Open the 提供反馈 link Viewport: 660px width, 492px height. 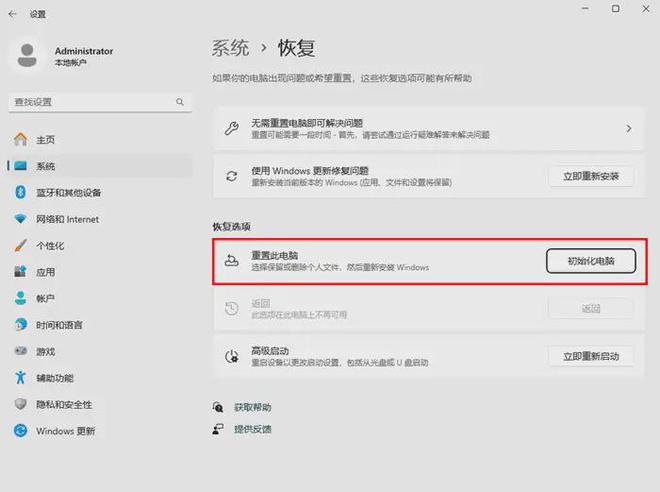coord(253,429)
